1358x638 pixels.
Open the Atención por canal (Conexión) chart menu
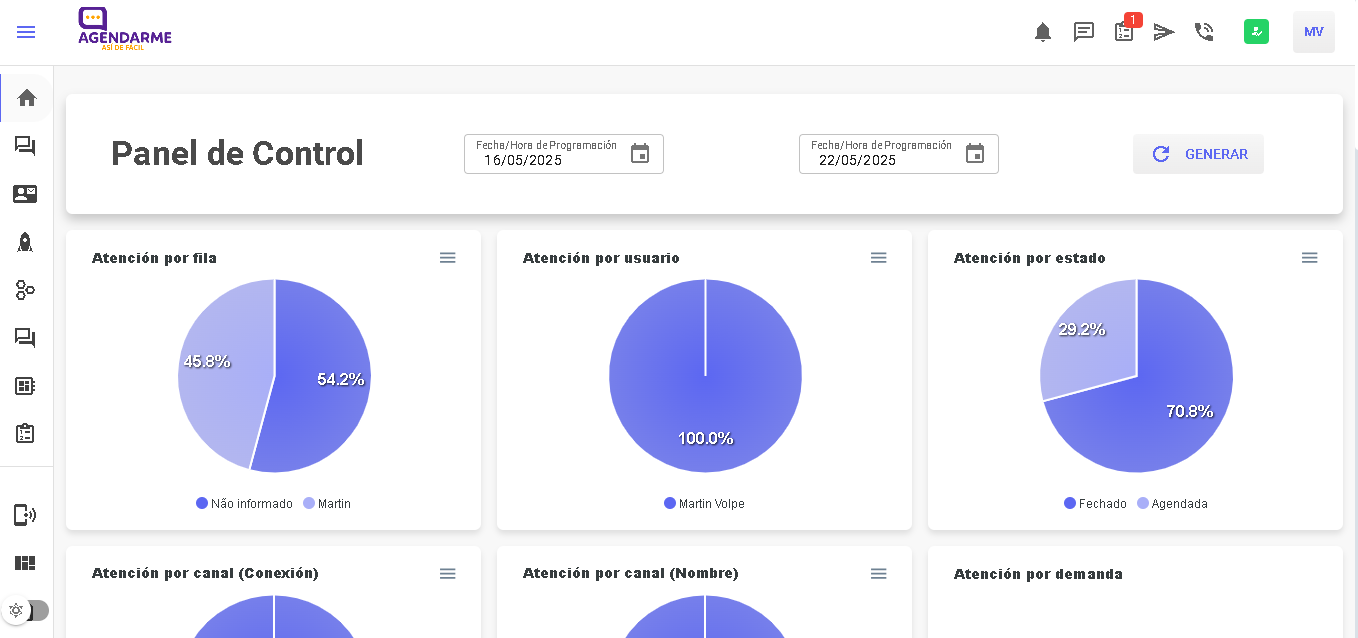click(448, 574)
